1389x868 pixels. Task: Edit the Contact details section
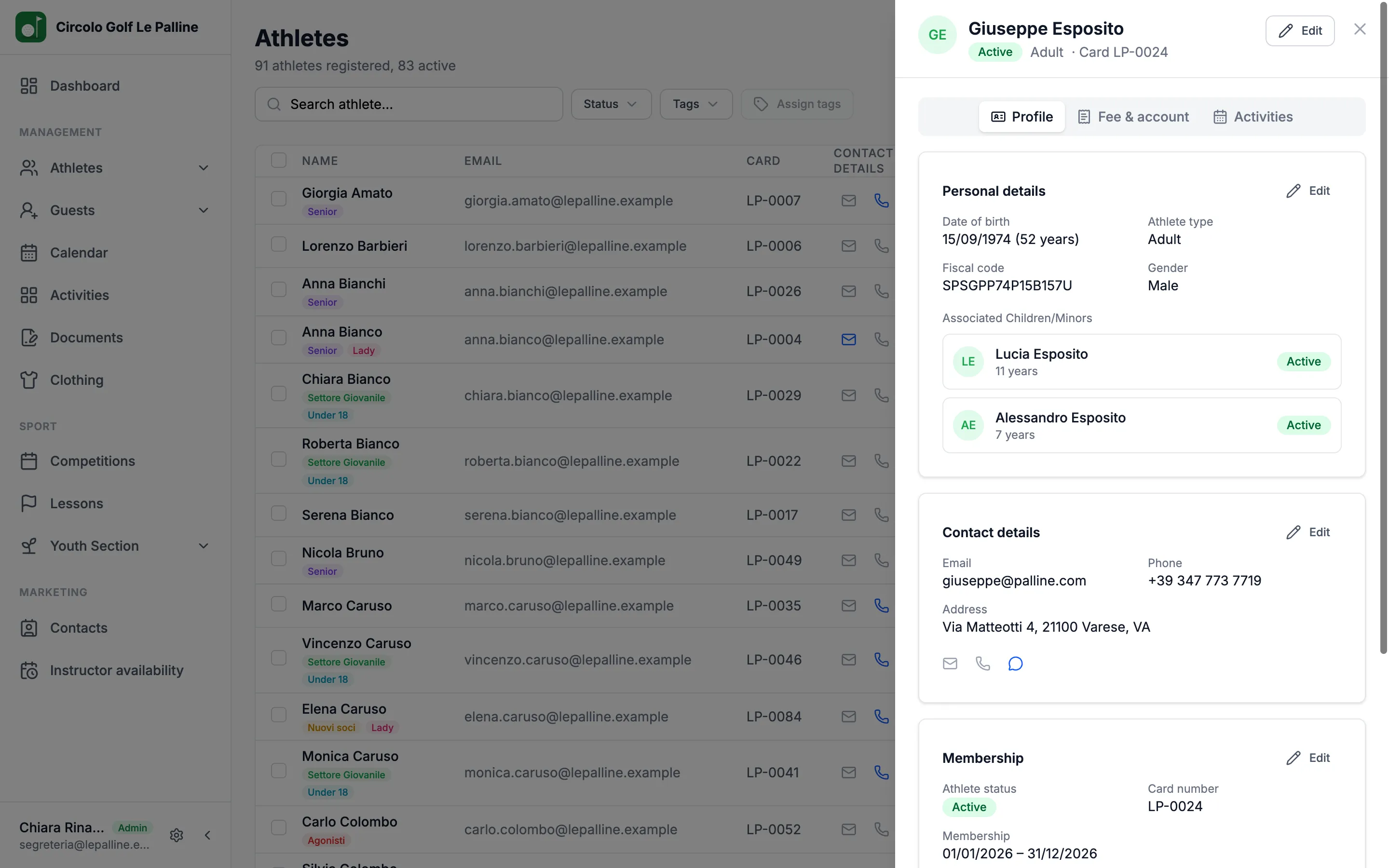click(x=1308, y=532)
